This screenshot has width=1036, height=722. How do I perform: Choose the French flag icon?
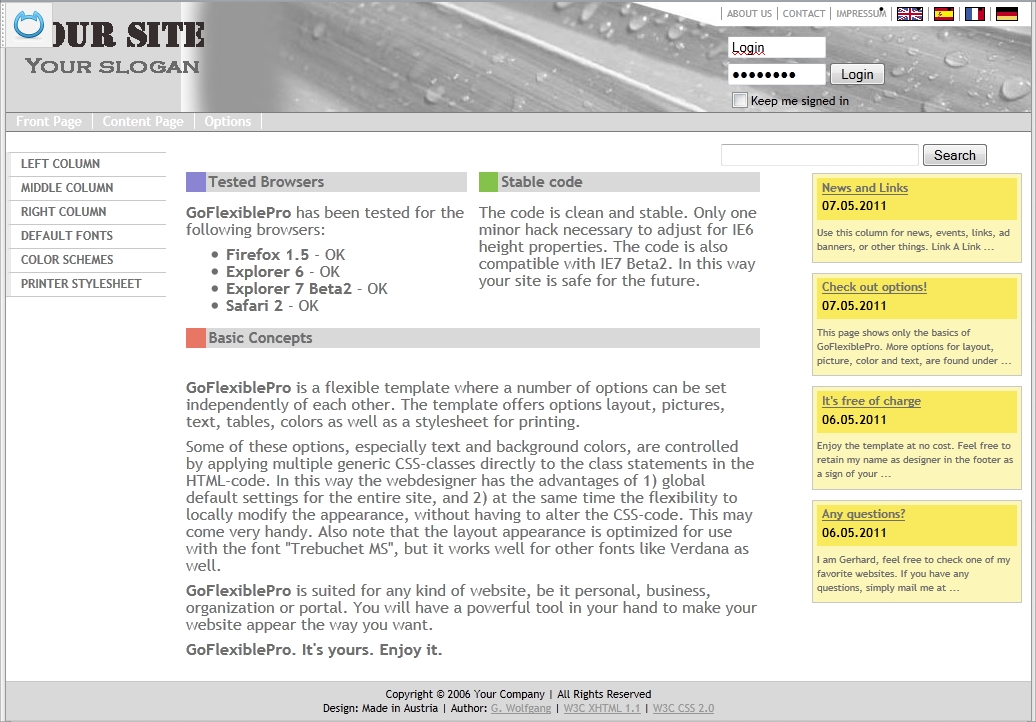click(x=975, y=14)
